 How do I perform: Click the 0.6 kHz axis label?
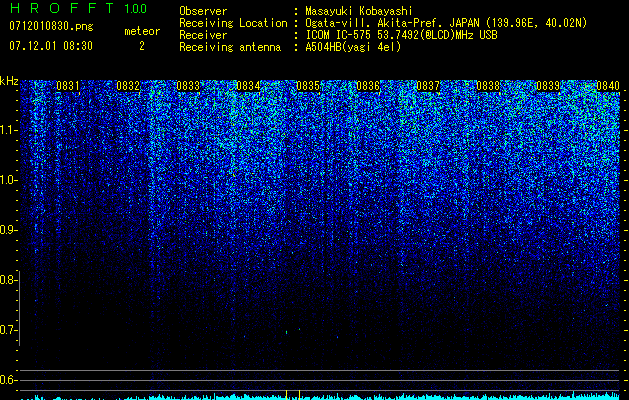tap(8, 380)
